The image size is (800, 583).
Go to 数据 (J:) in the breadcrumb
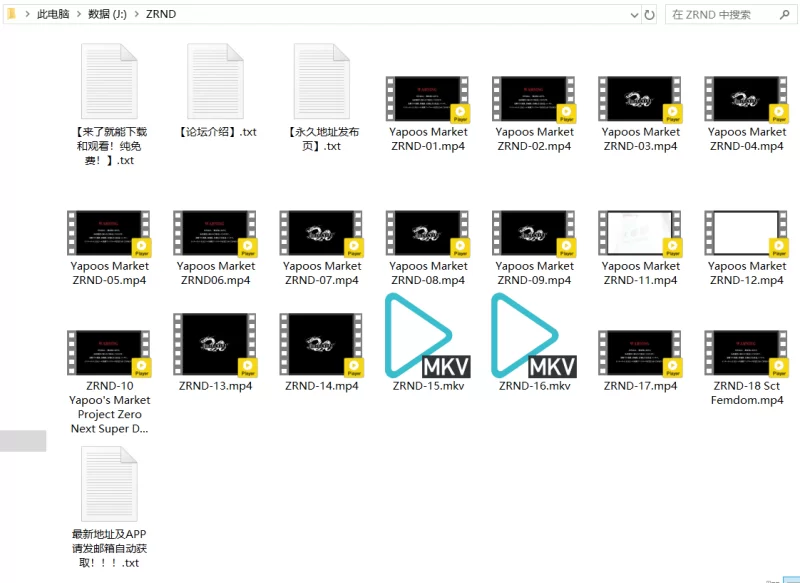[107, 14]
